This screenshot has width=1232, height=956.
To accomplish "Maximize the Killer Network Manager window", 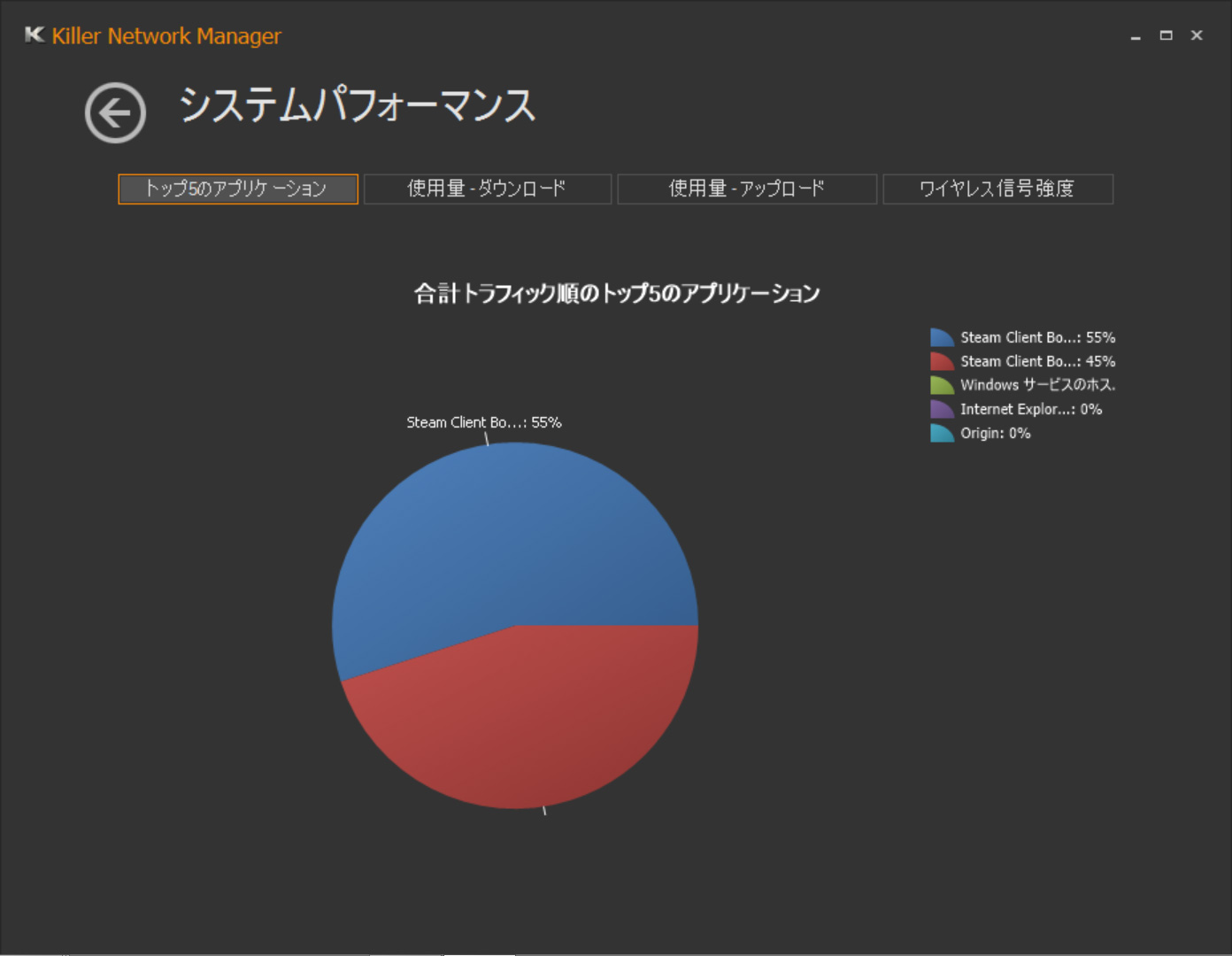I will click(x=1167, y=35).
